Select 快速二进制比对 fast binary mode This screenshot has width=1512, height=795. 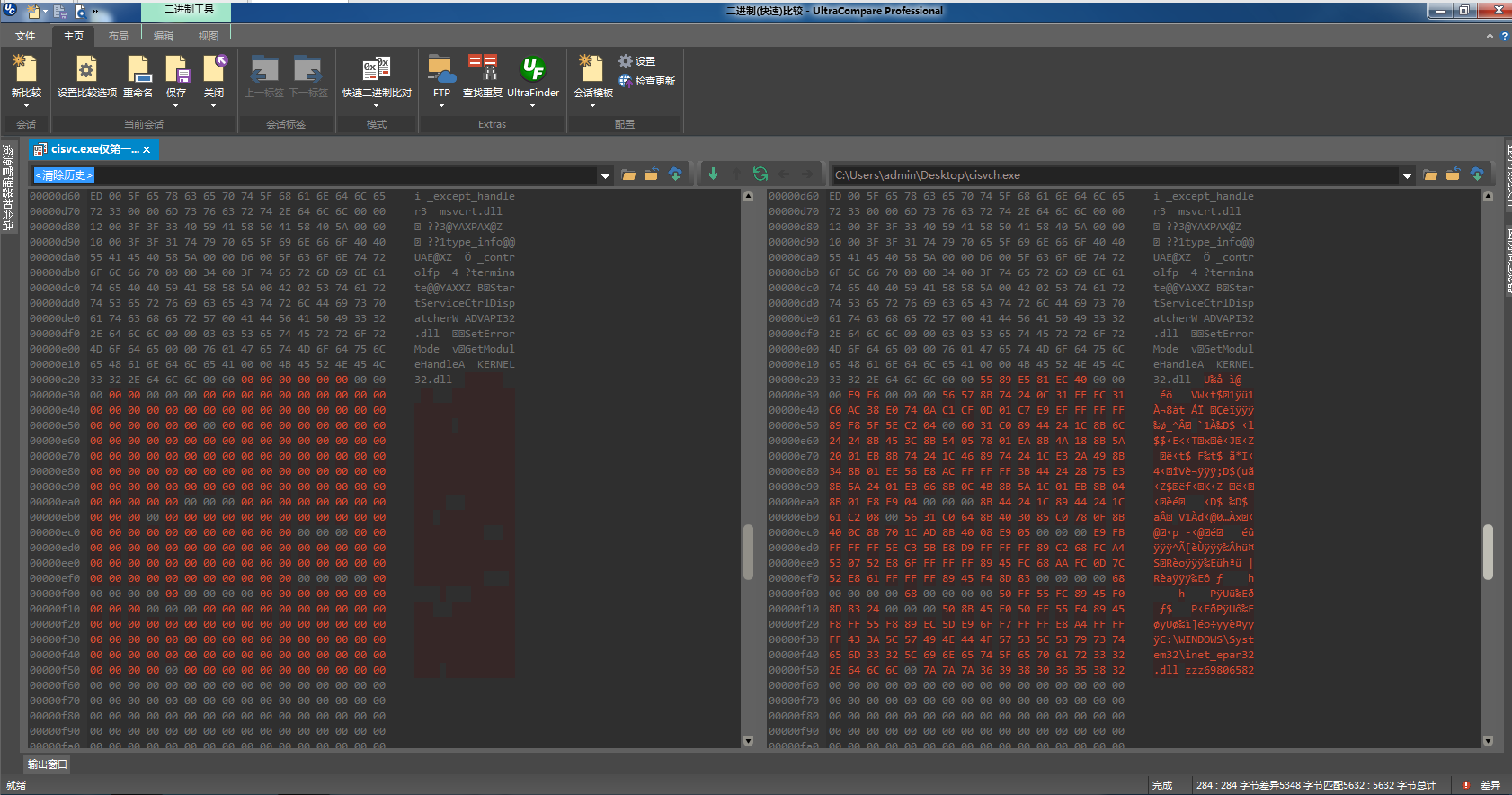tap(377, 69)
